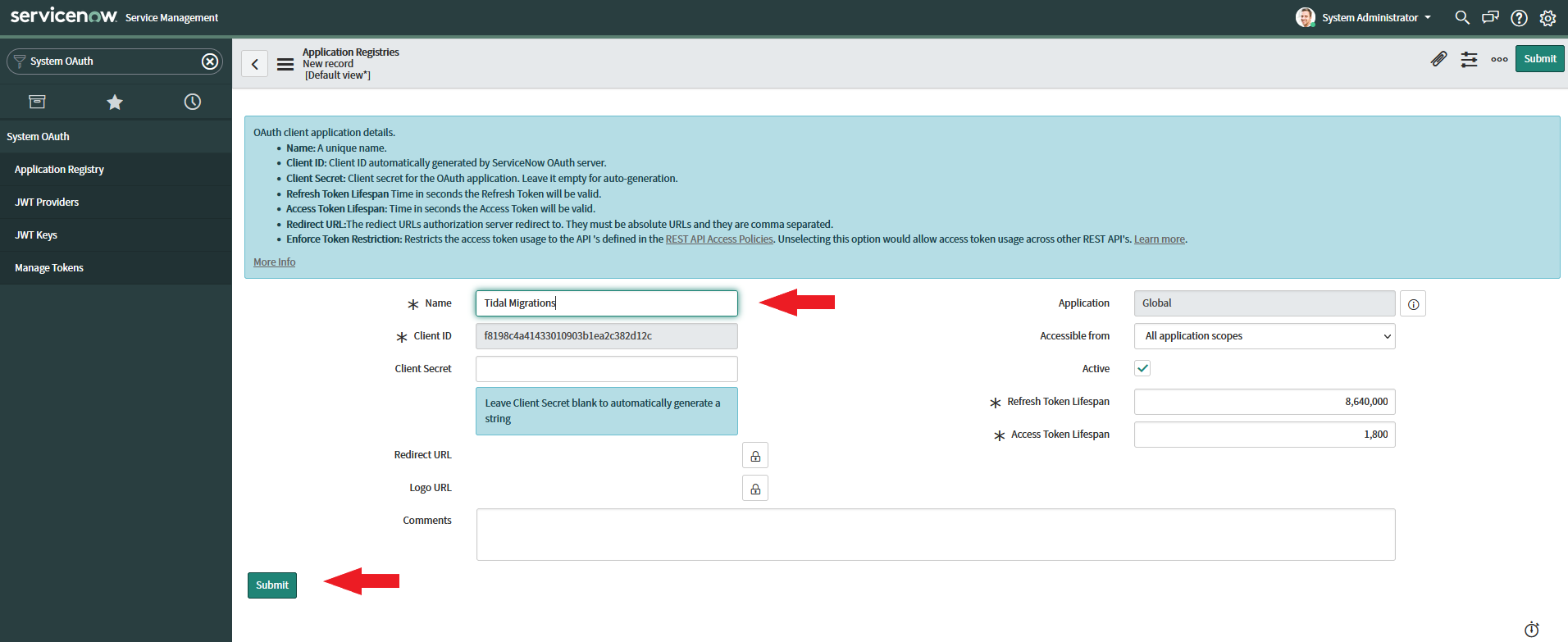Show favorites star tab in navigator

point(115,102)
